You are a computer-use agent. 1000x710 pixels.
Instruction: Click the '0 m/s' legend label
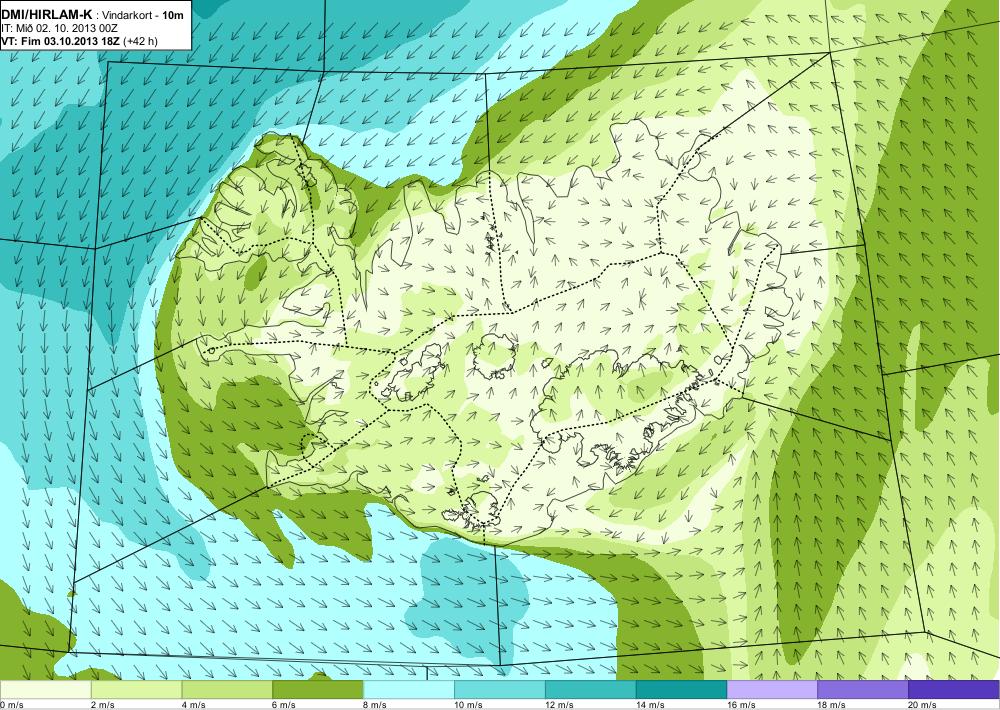coord(11,705)
